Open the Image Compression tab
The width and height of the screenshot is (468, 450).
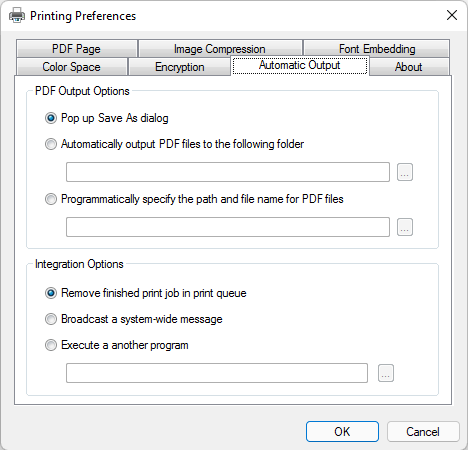(x=220, y=49)
